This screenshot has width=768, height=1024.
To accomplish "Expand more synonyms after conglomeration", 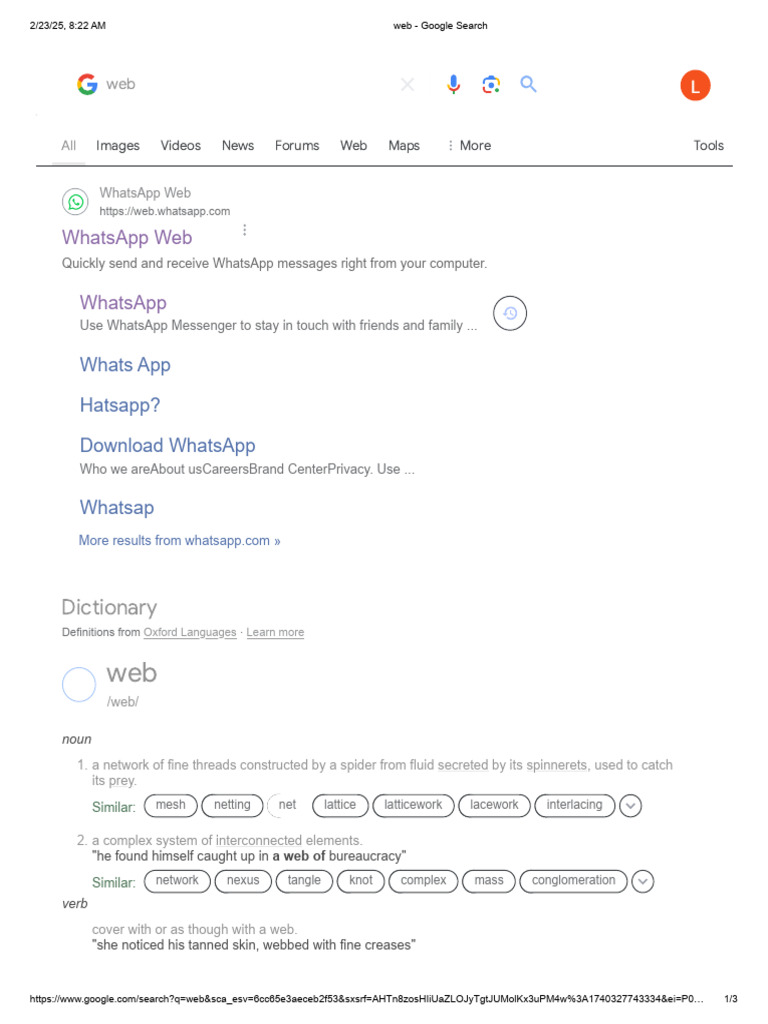I will [644, 881].
